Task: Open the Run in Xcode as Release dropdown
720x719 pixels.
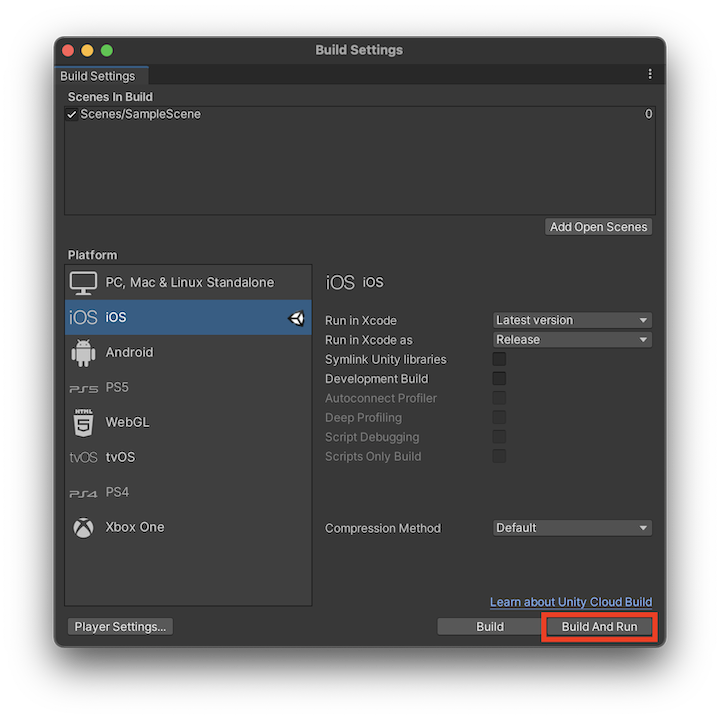Action: 572,340
